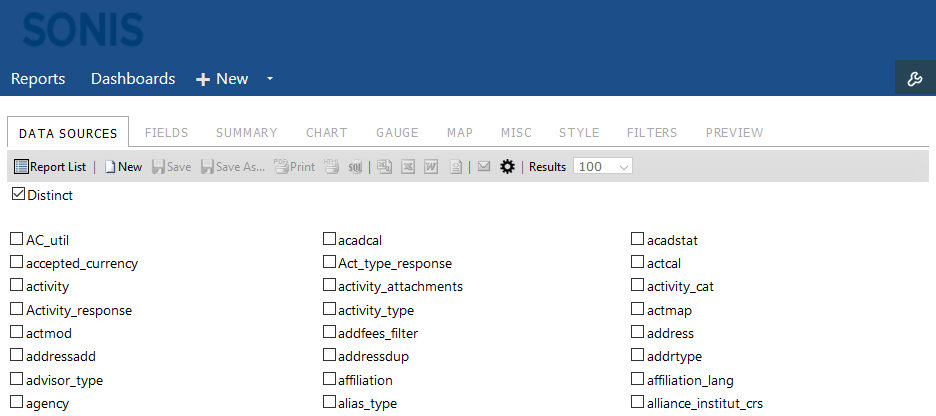Open the gear settings icon
The width and height of the screenshot is (936, 416).
[507, 167]
